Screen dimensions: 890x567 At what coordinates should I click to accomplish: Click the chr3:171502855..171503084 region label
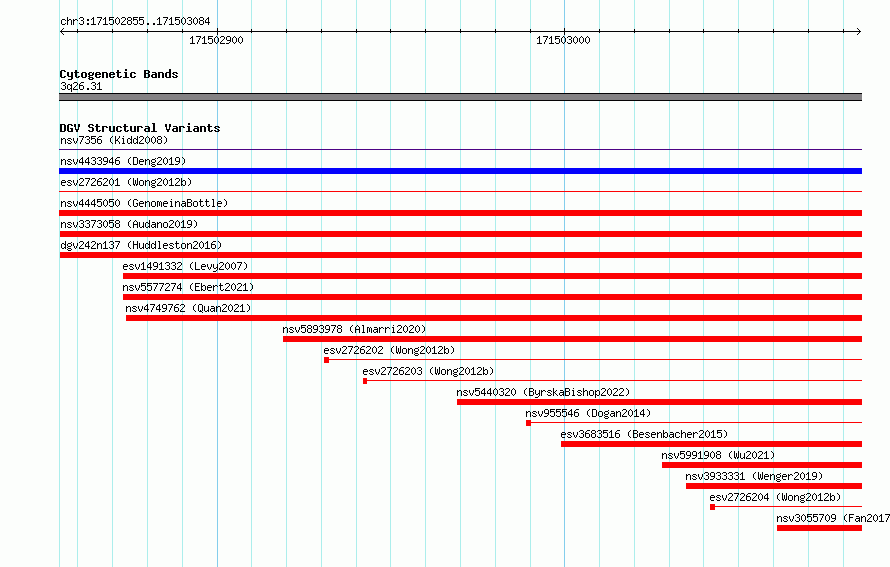coord(135,21)
